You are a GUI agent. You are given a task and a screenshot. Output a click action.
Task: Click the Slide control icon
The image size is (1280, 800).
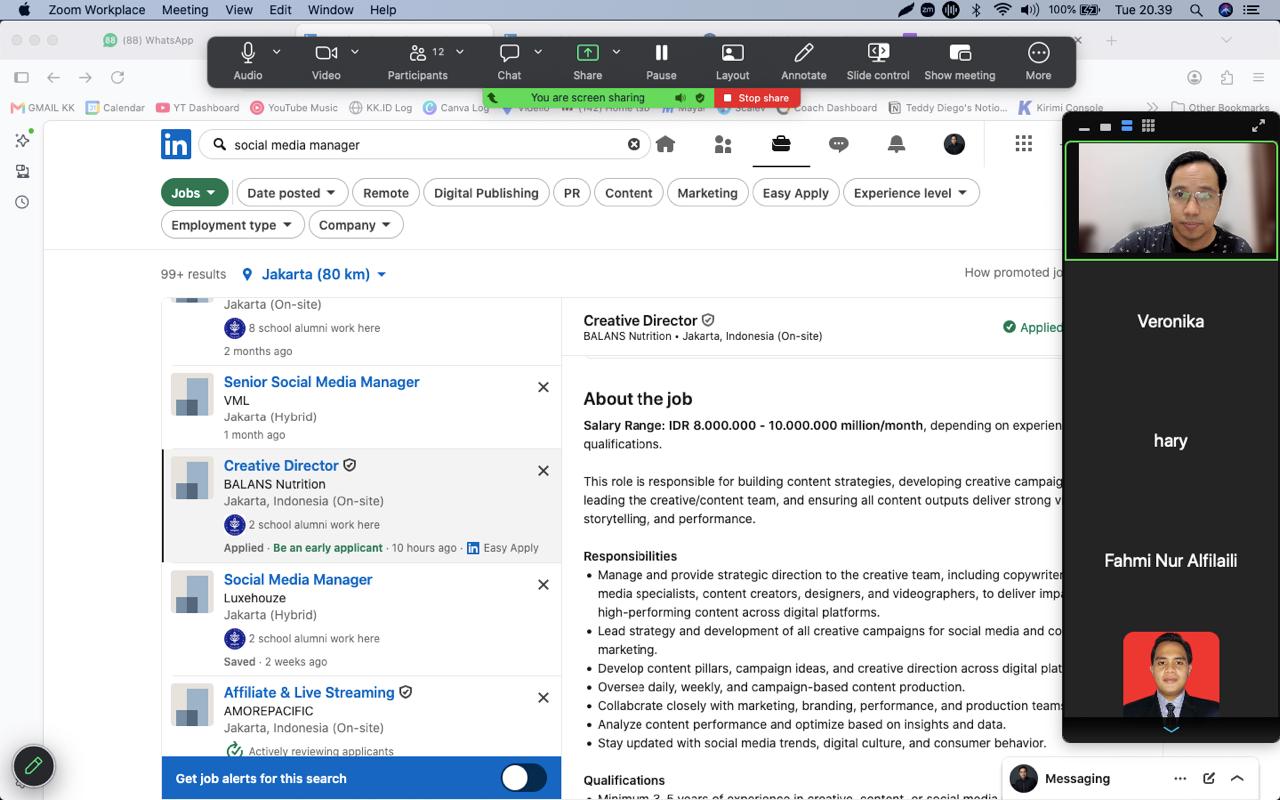coord(878,53)
